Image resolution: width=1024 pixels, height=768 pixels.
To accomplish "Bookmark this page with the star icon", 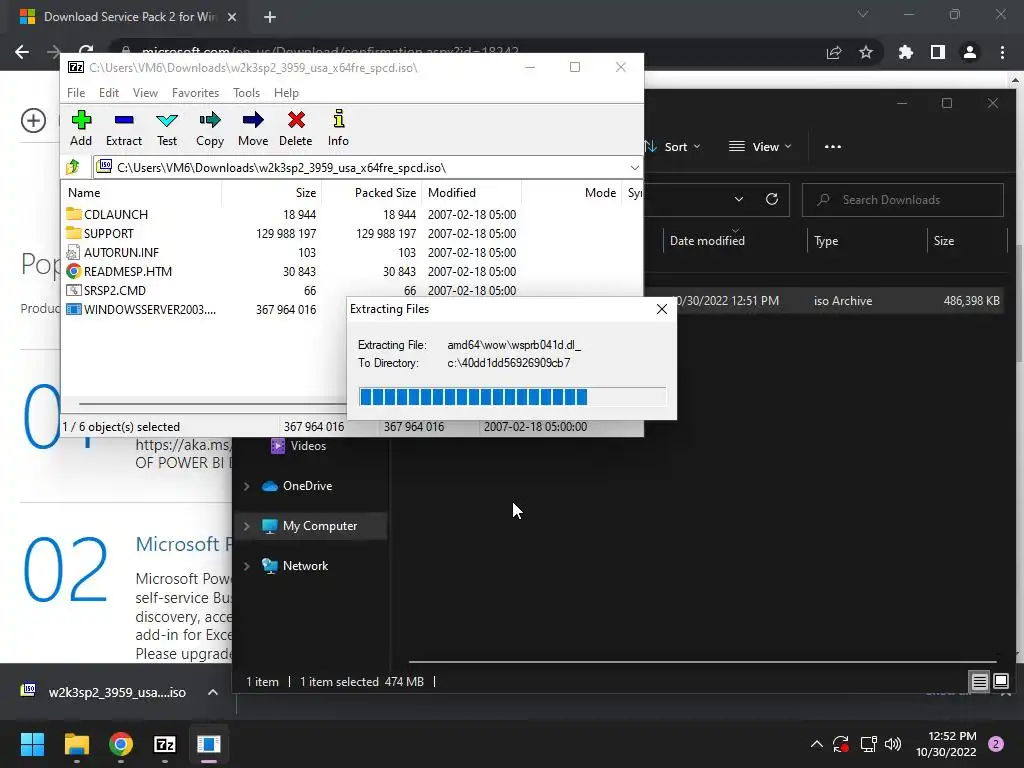I will [866, 52].
